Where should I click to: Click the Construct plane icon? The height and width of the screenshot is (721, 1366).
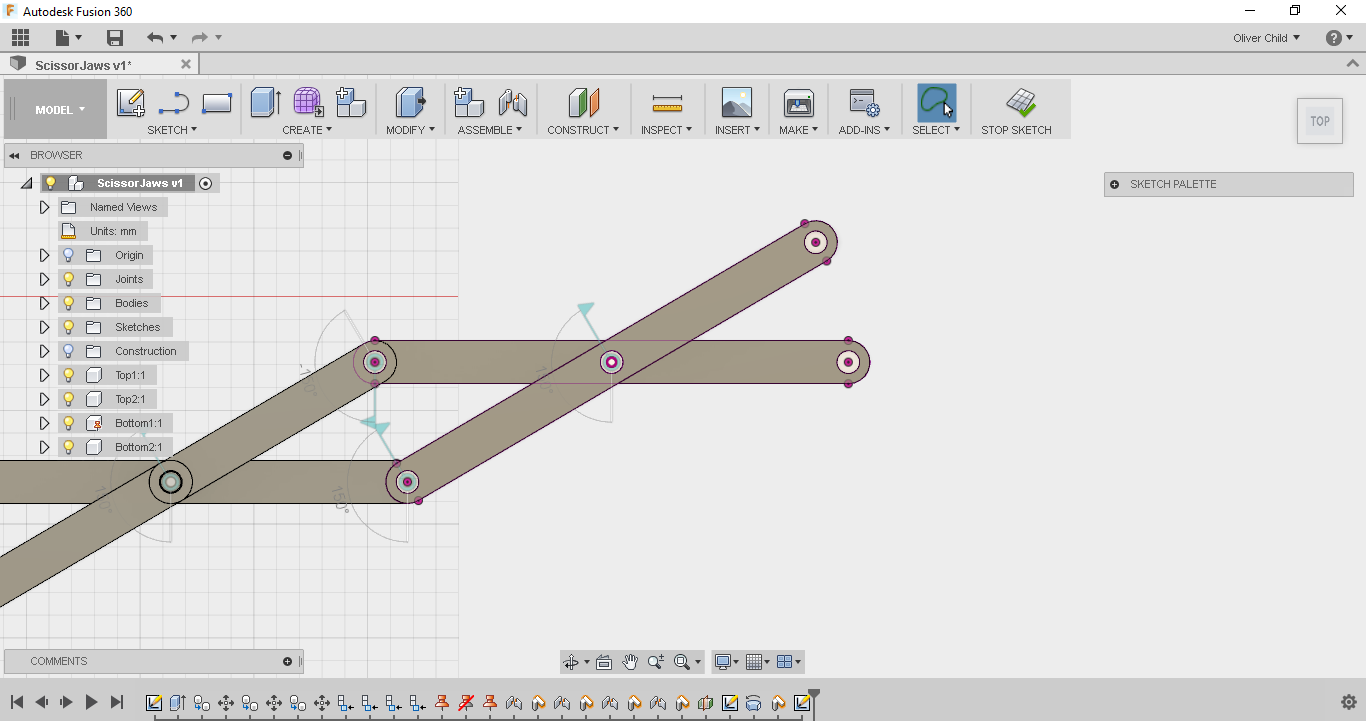coord(583,103)
